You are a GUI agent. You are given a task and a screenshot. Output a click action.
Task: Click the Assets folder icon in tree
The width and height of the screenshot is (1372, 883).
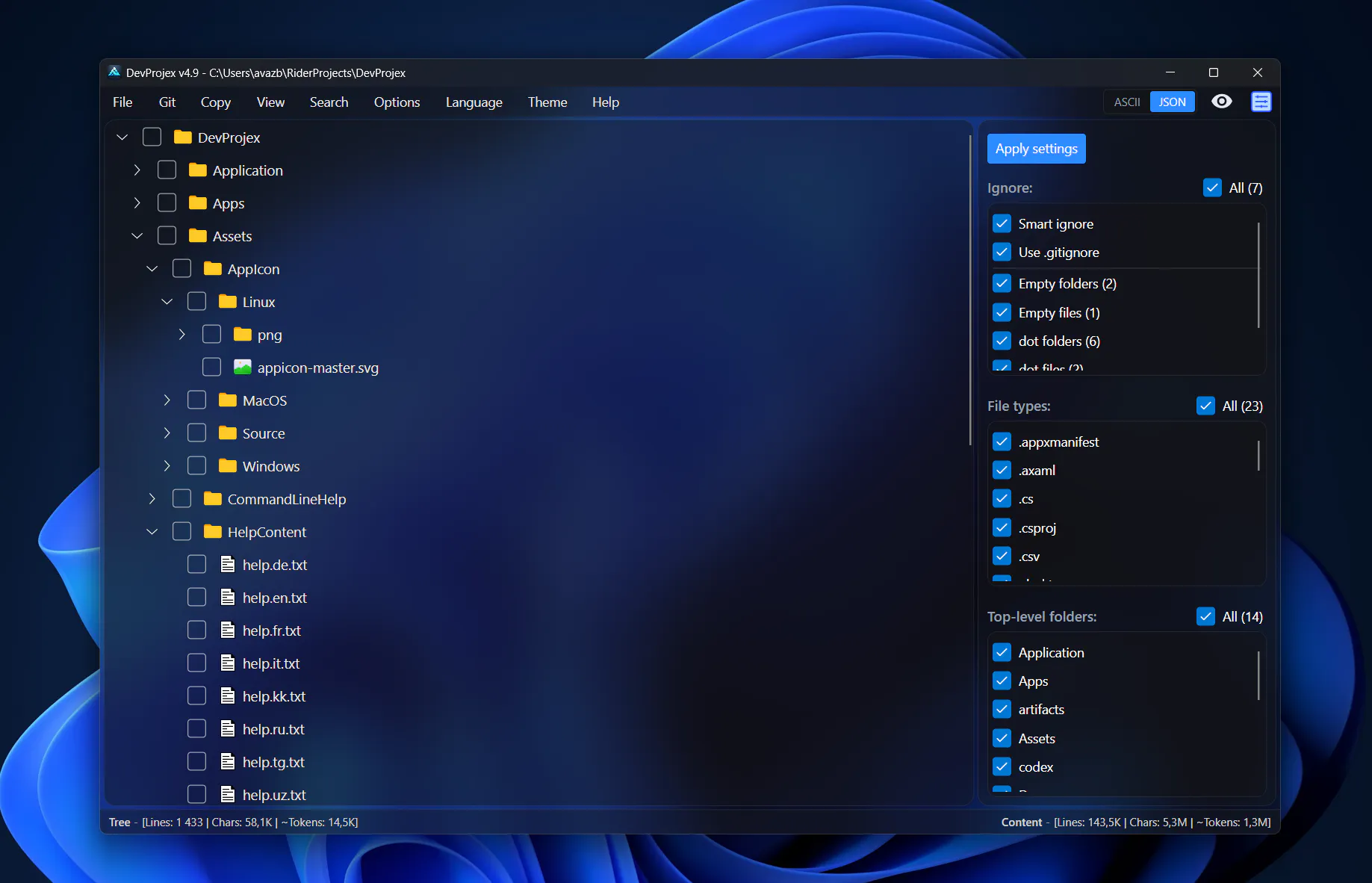coord(198,235)
